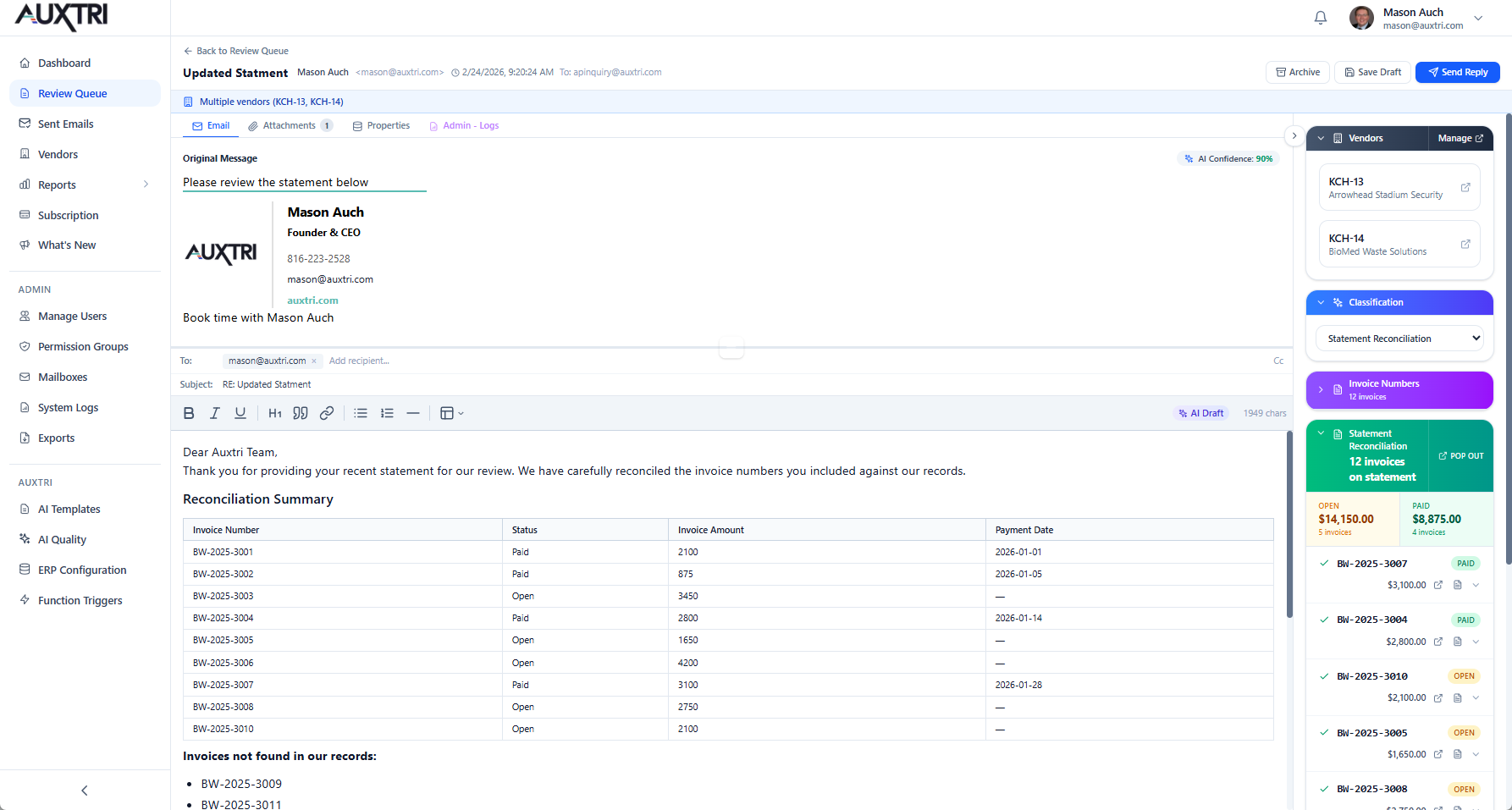Click the Send Reply button
Screen dimensions: 1512x810
1457,72
